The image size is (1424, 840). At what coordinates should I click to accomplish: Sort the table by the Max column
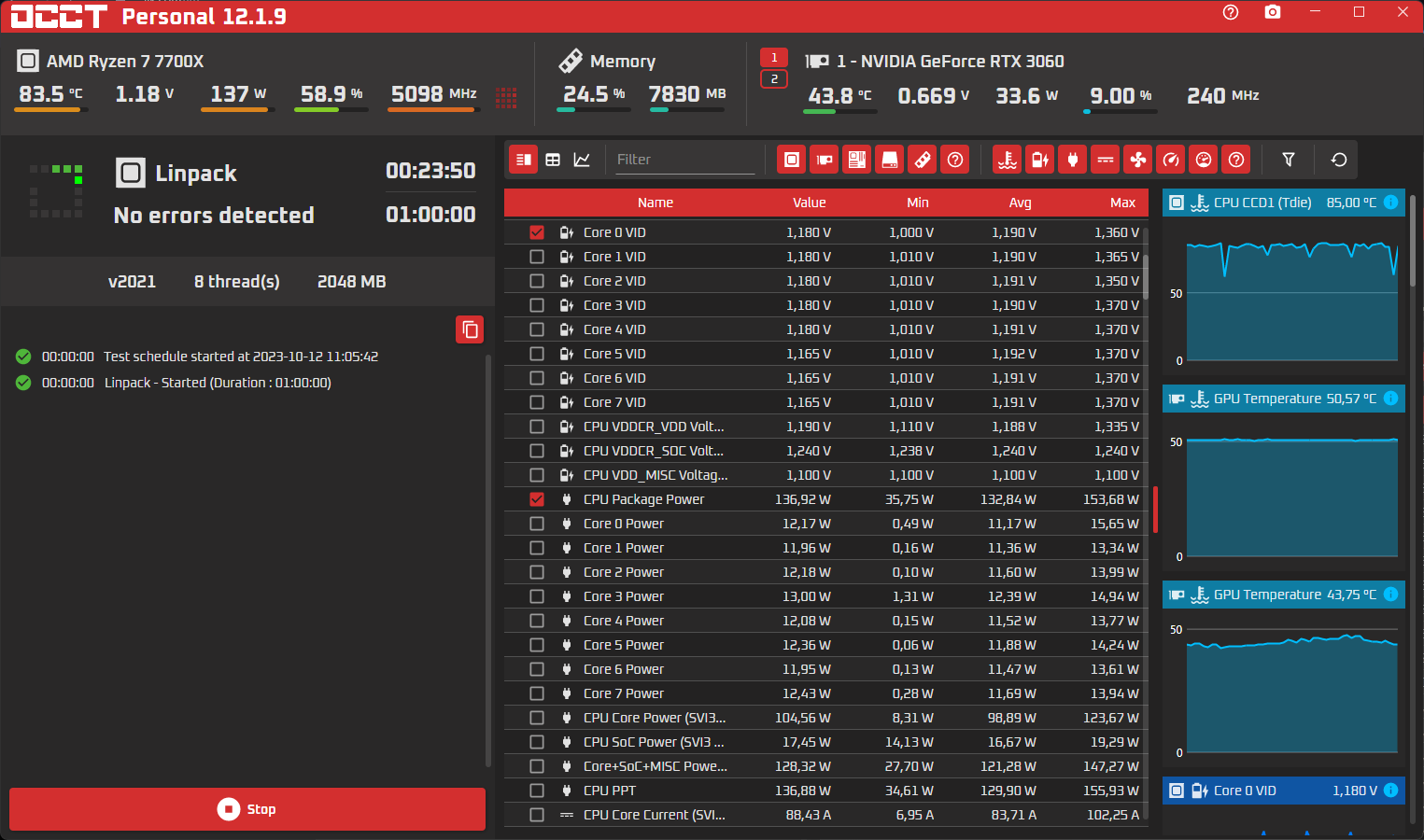(x=1123, y=203)
